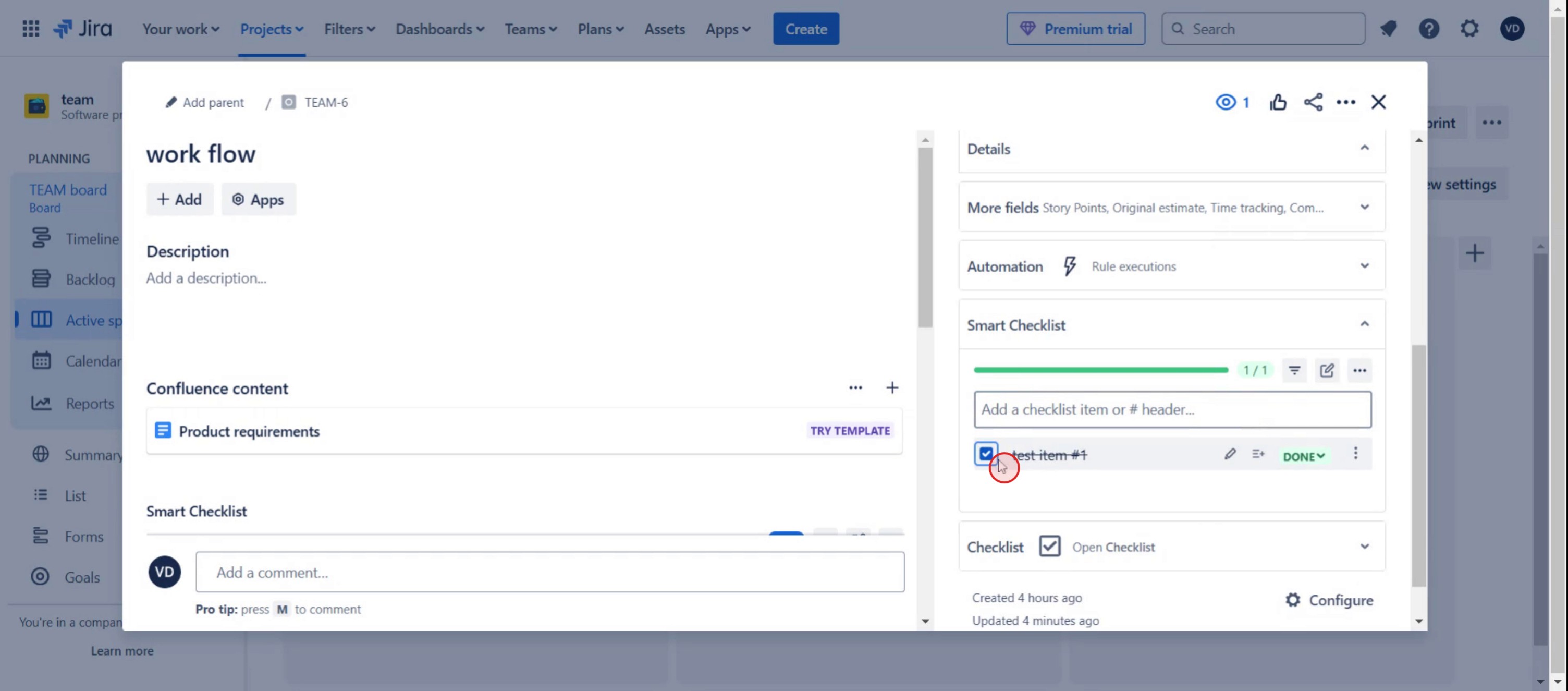
Task: Click the thumbs-up vote icon
Action: (1278, 102)
